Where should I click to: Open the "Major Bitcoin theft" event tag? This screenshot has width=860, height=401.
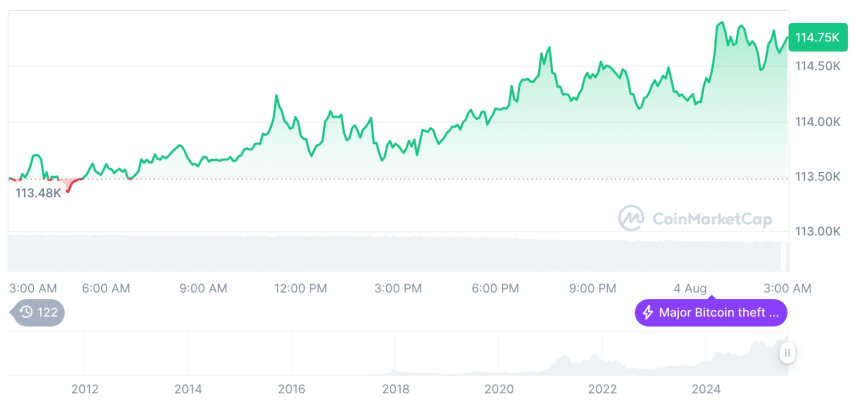(x=711, y=313)
